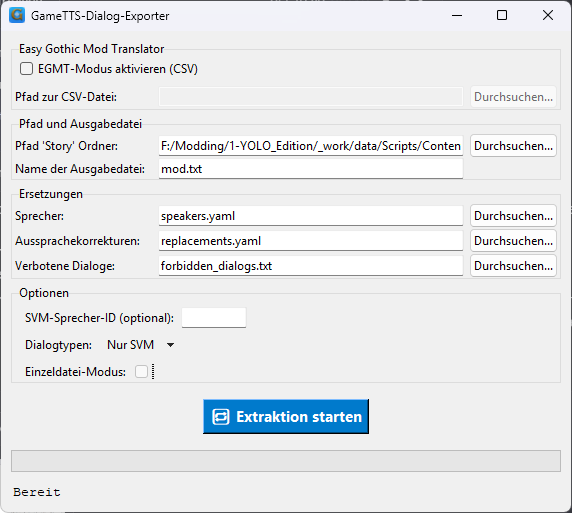Enable the EGMT-Modus aktivieren (CSV) checkbox
The image size is (572, 513).
point(27,69)
